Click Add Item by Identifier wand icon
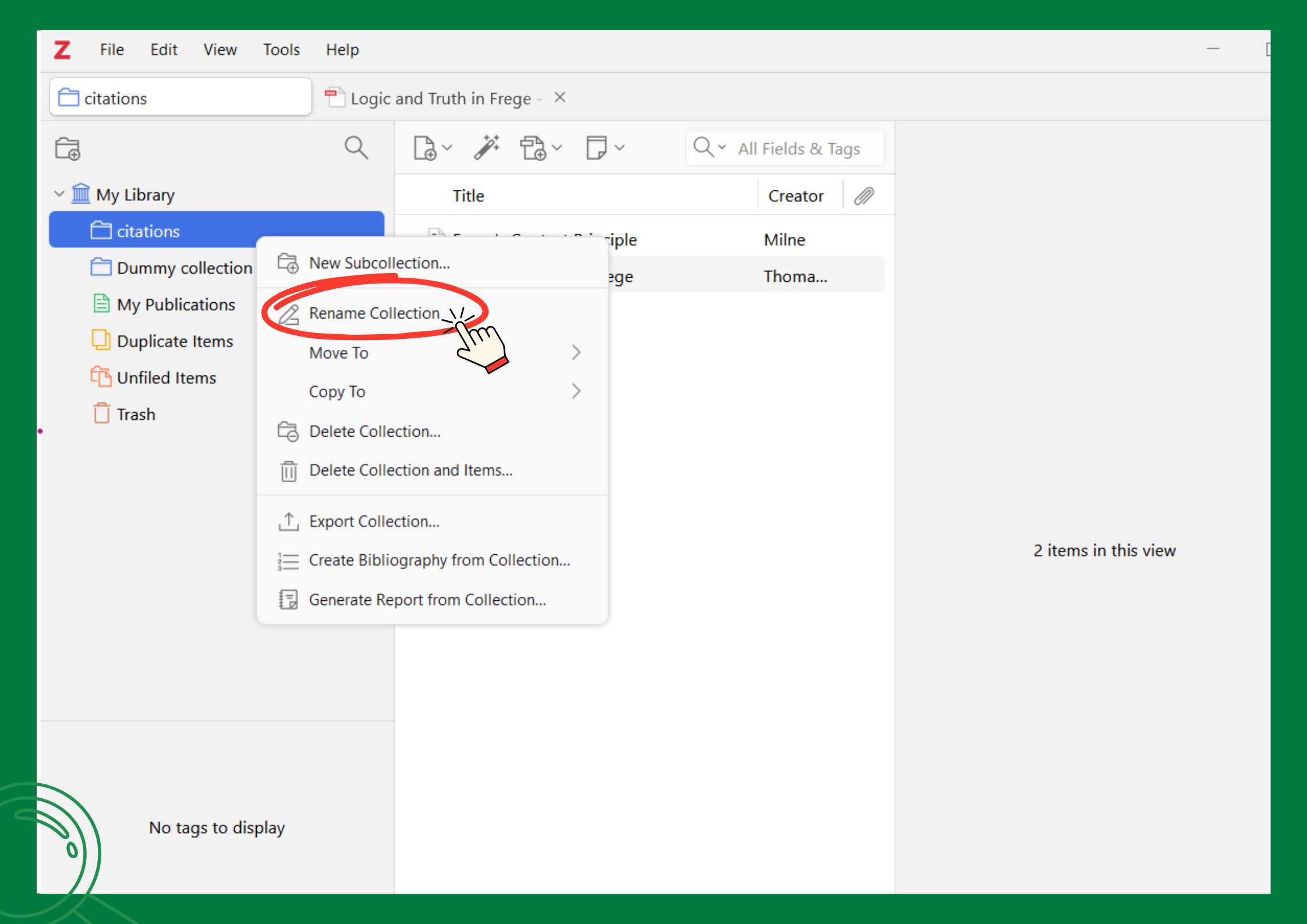The width and height of the screenshot is (1307, 924). click(487, 147)
